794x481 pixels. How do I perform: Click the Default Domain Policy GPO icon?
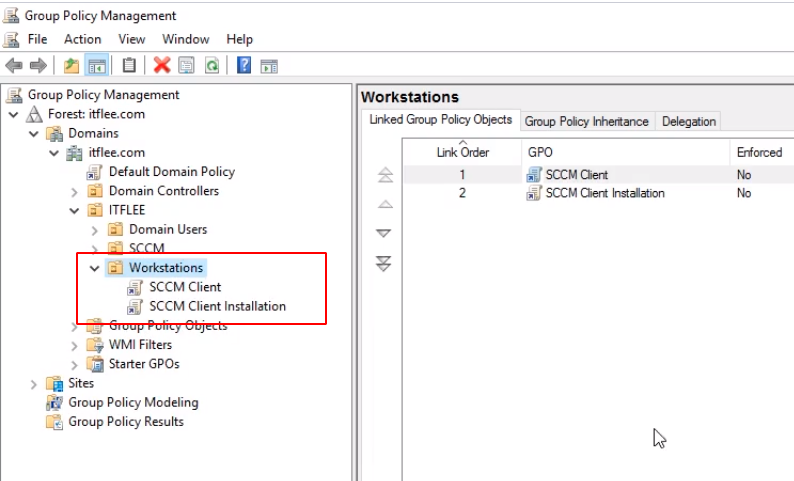95,172
